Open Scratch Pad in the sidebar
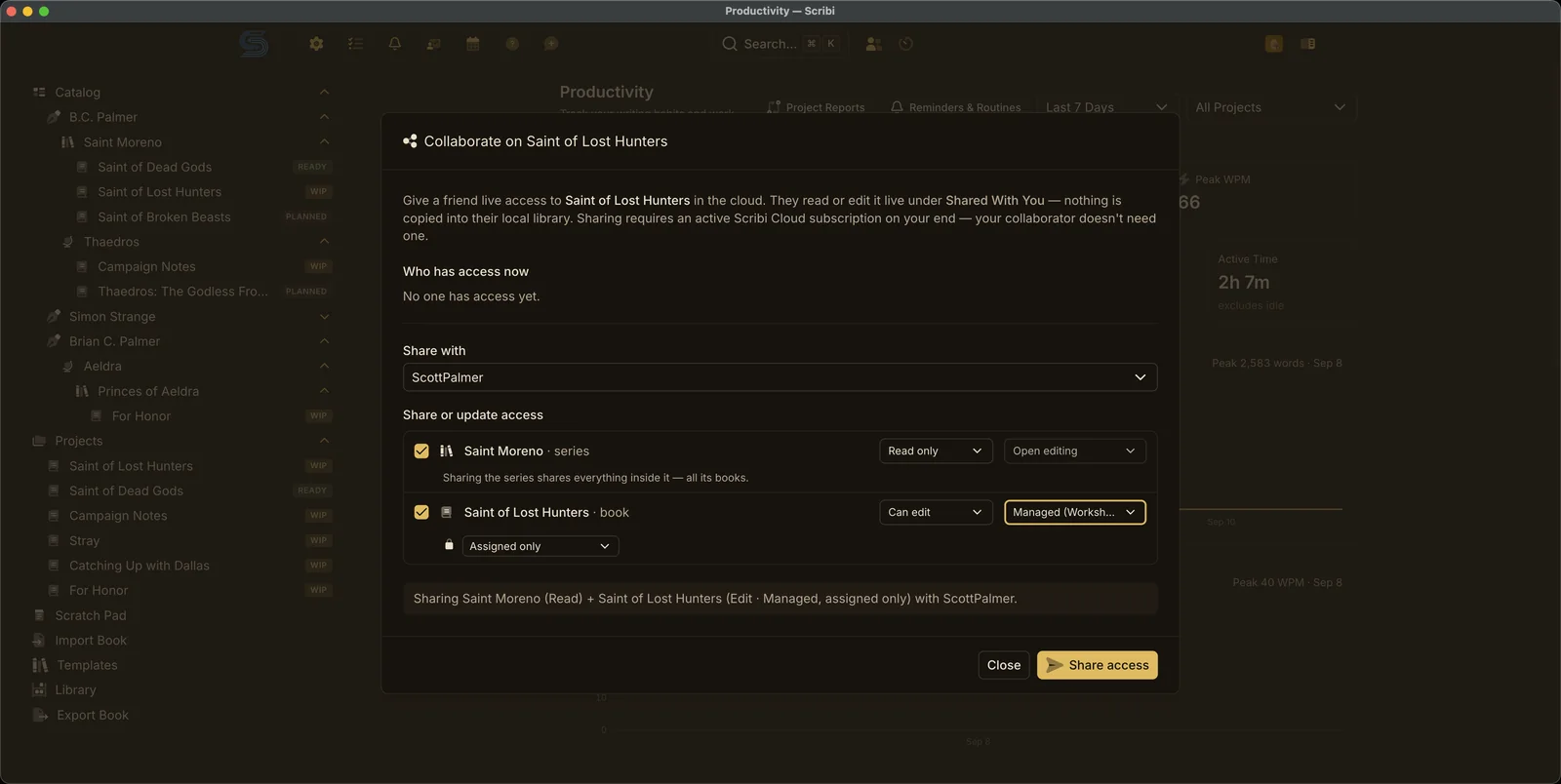 tap(91, 615)
